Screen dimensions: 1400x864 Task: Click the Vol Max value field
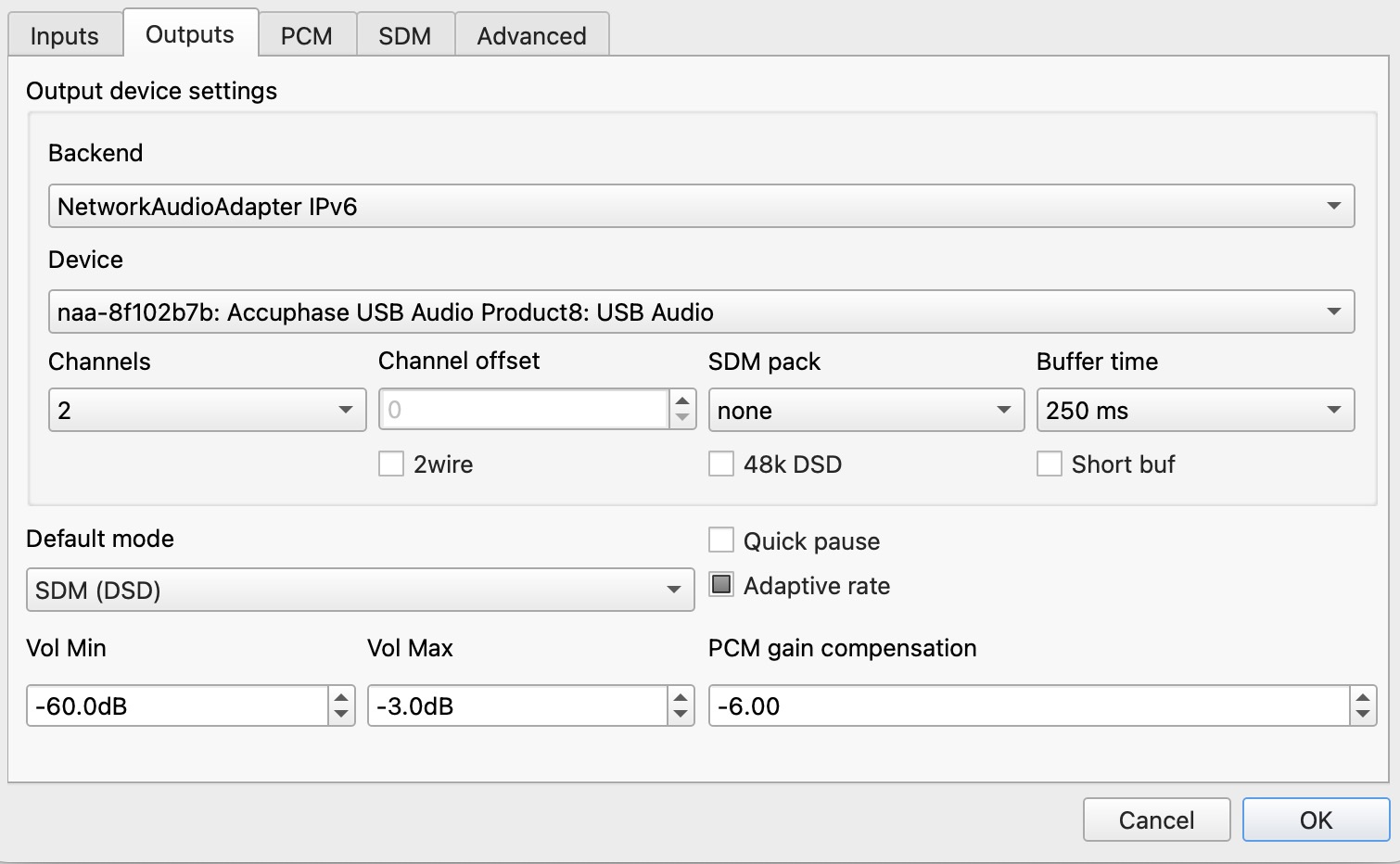point(517,705)
